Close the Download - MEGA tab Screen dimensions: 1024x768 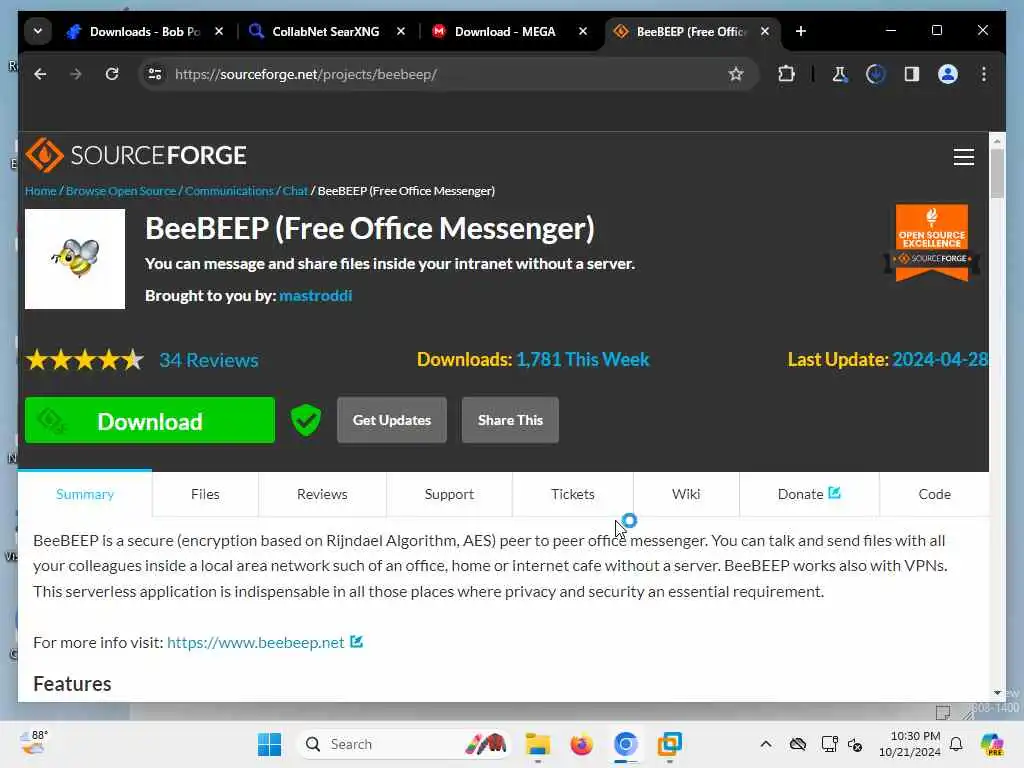tap(583, 31)
